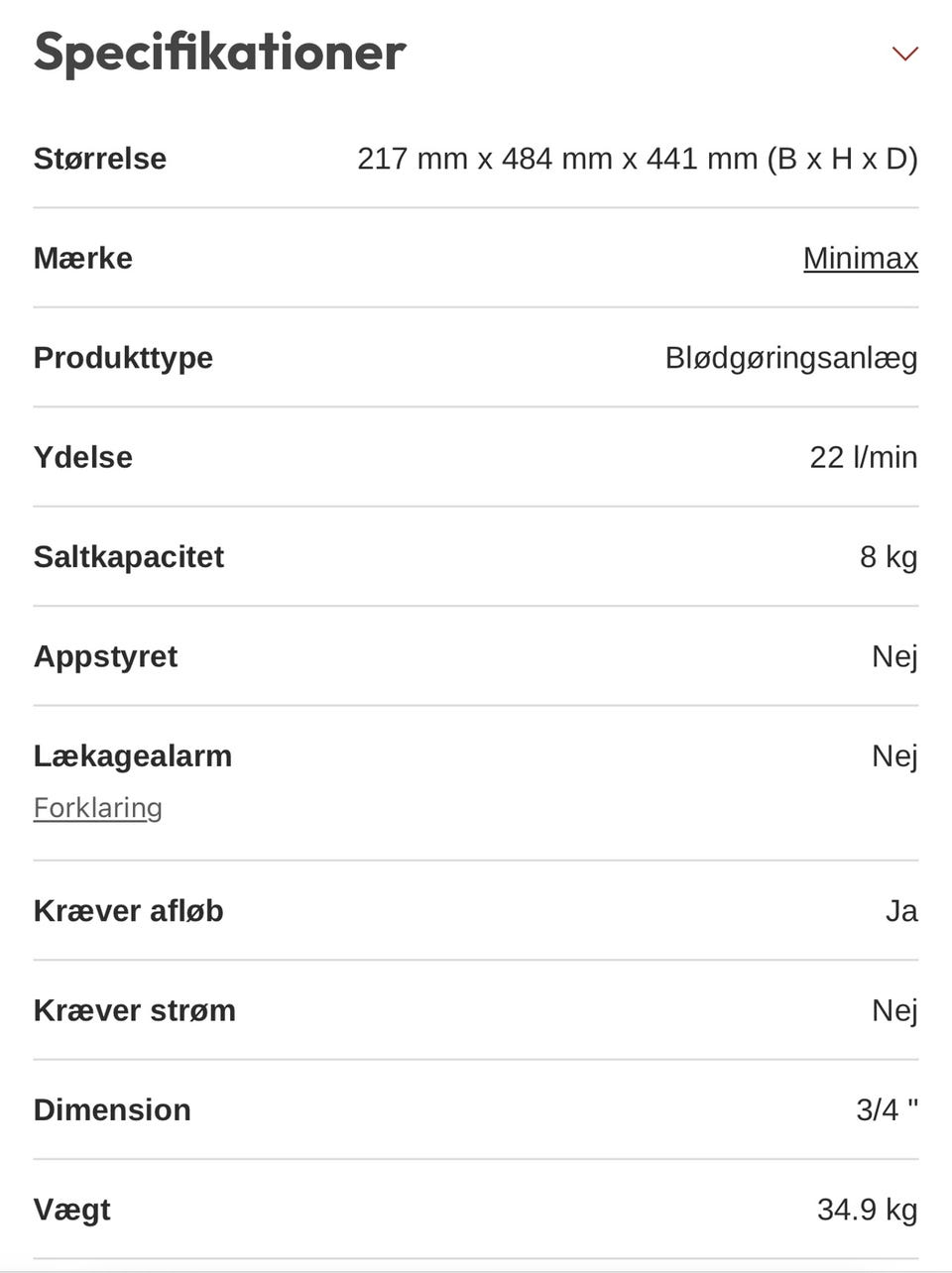
Task: Click the Lækagealarm label
Action: tap(133, 756)
